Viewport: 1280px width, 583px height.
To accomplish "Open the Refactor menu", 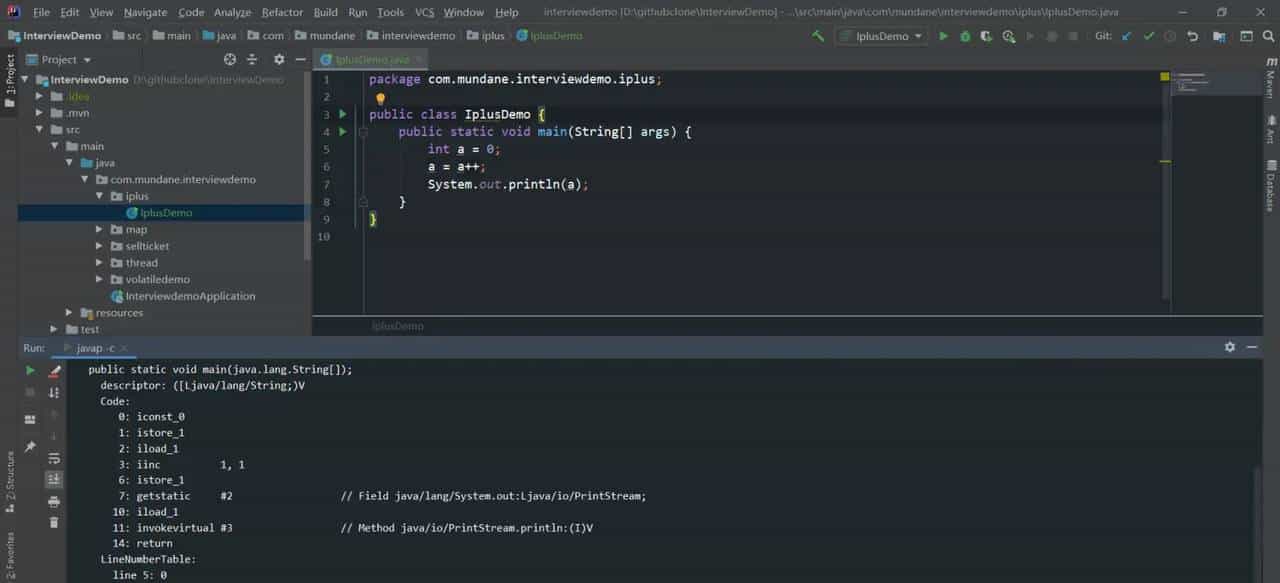I will (x=282, y=12).
